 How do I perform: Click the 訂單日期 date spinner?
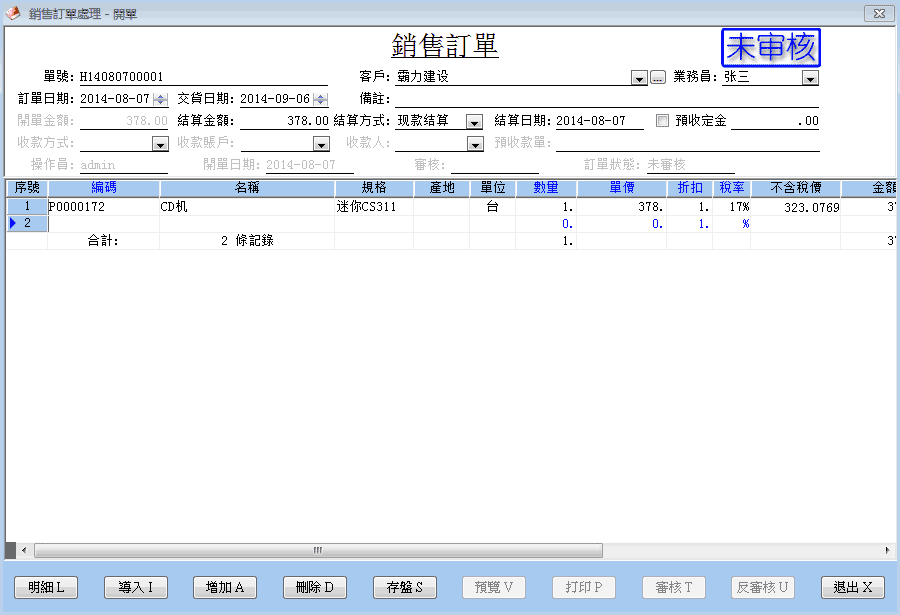click(160, 99)
